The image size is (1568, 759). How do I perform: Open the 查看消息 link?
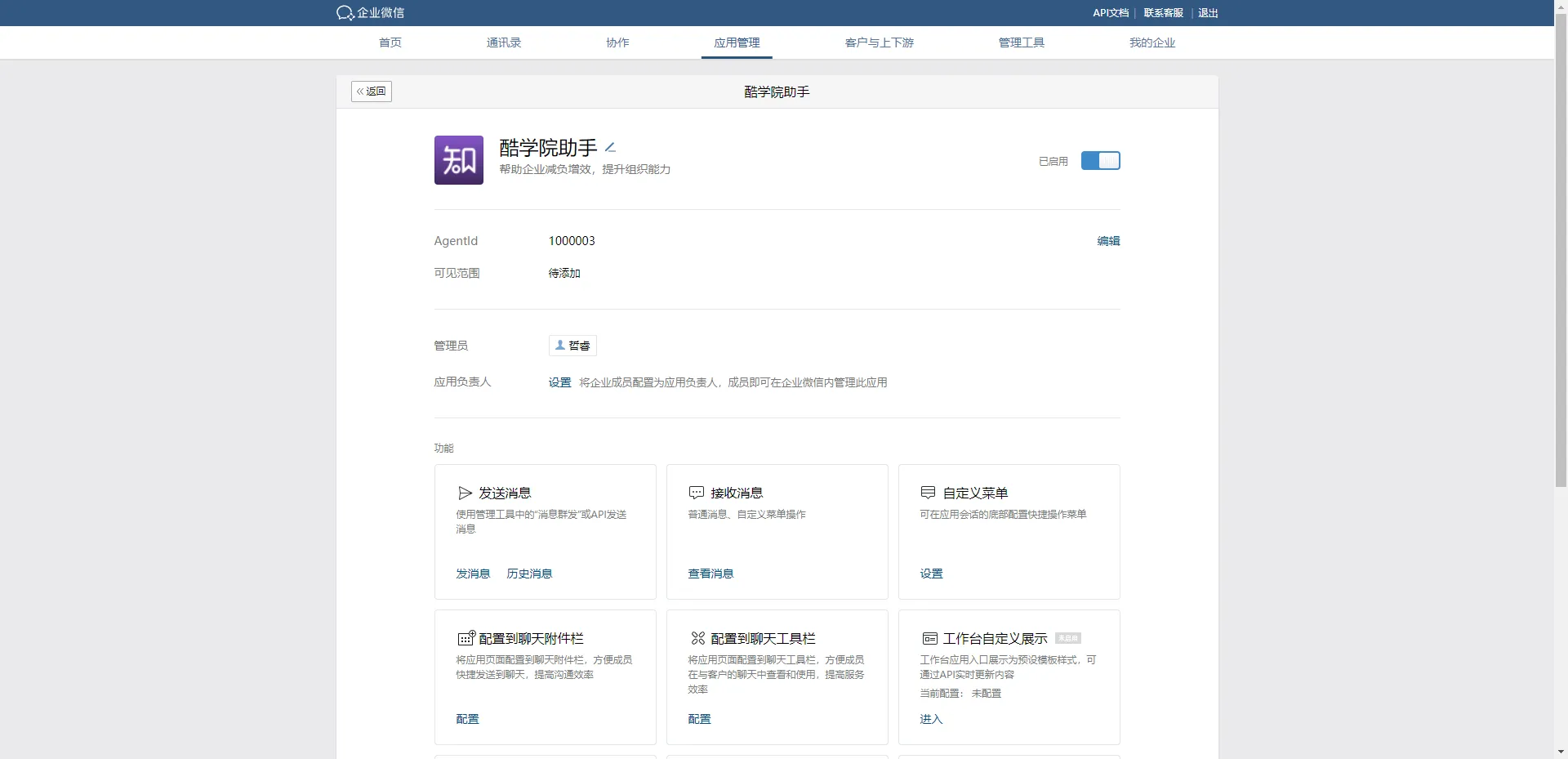(x=710, y=574)
